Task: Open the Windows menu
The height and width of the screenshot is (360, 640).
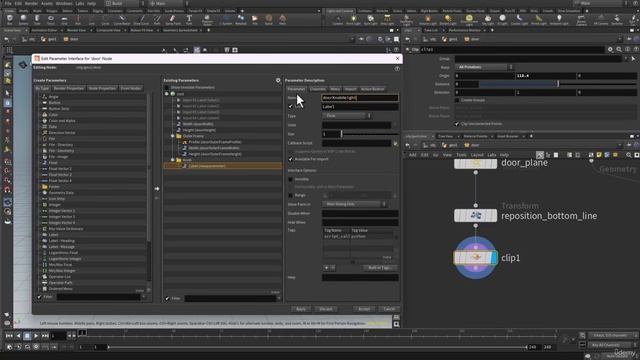Action: coord(64,3)
